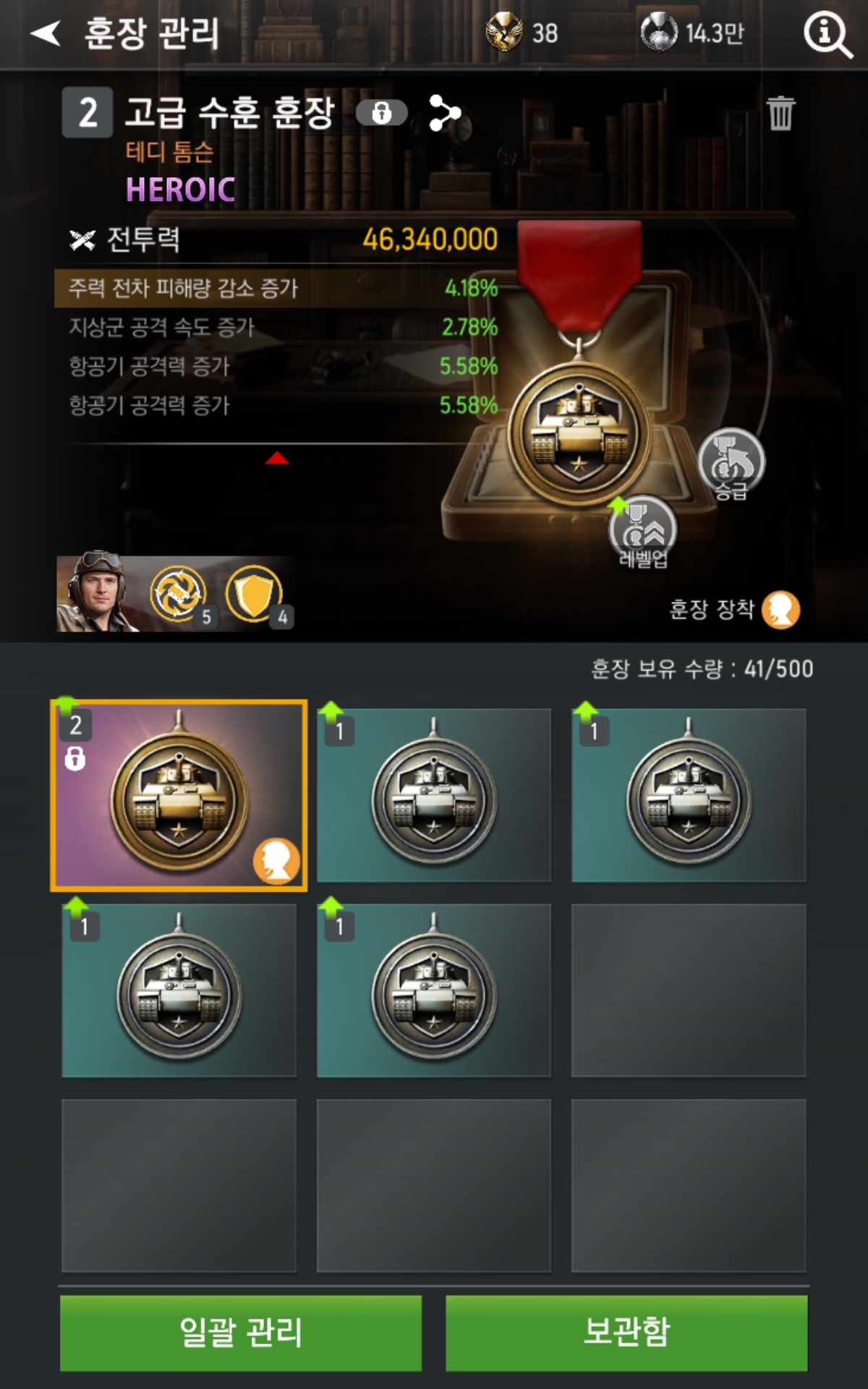Click the 일괄 관리 button

click(240, 1333)
